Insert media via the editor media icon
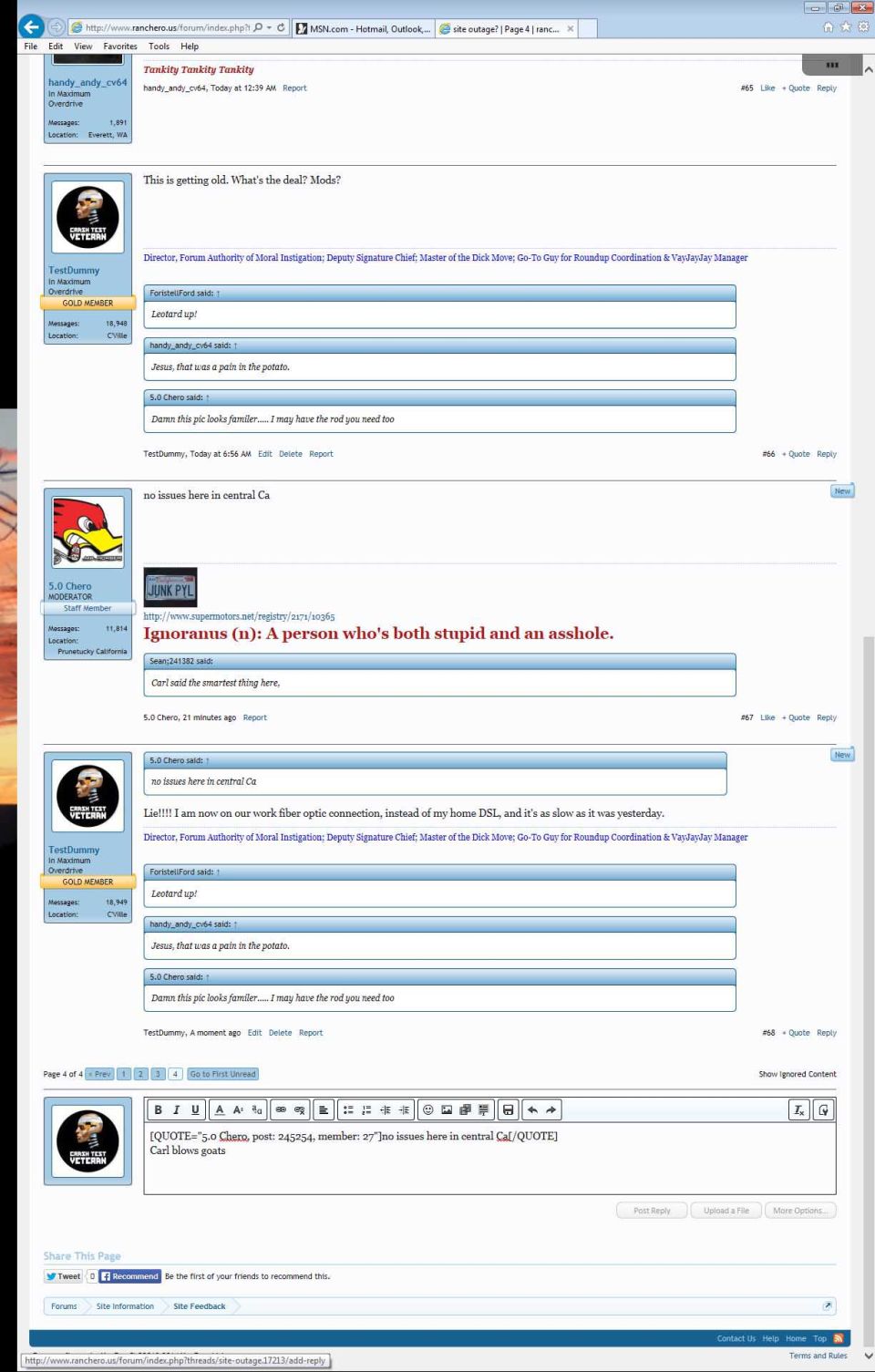875x1372 pixels. 465,1109
